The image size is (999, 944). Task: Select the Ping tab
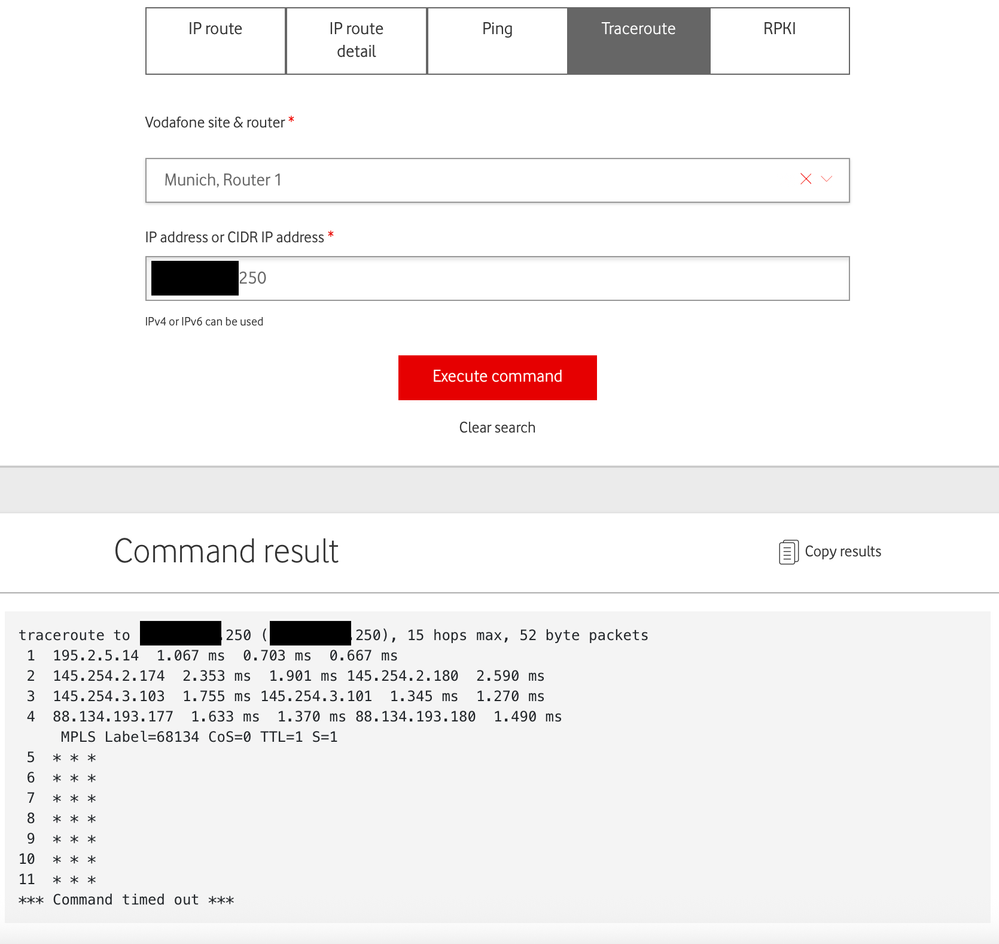(497, 41)
